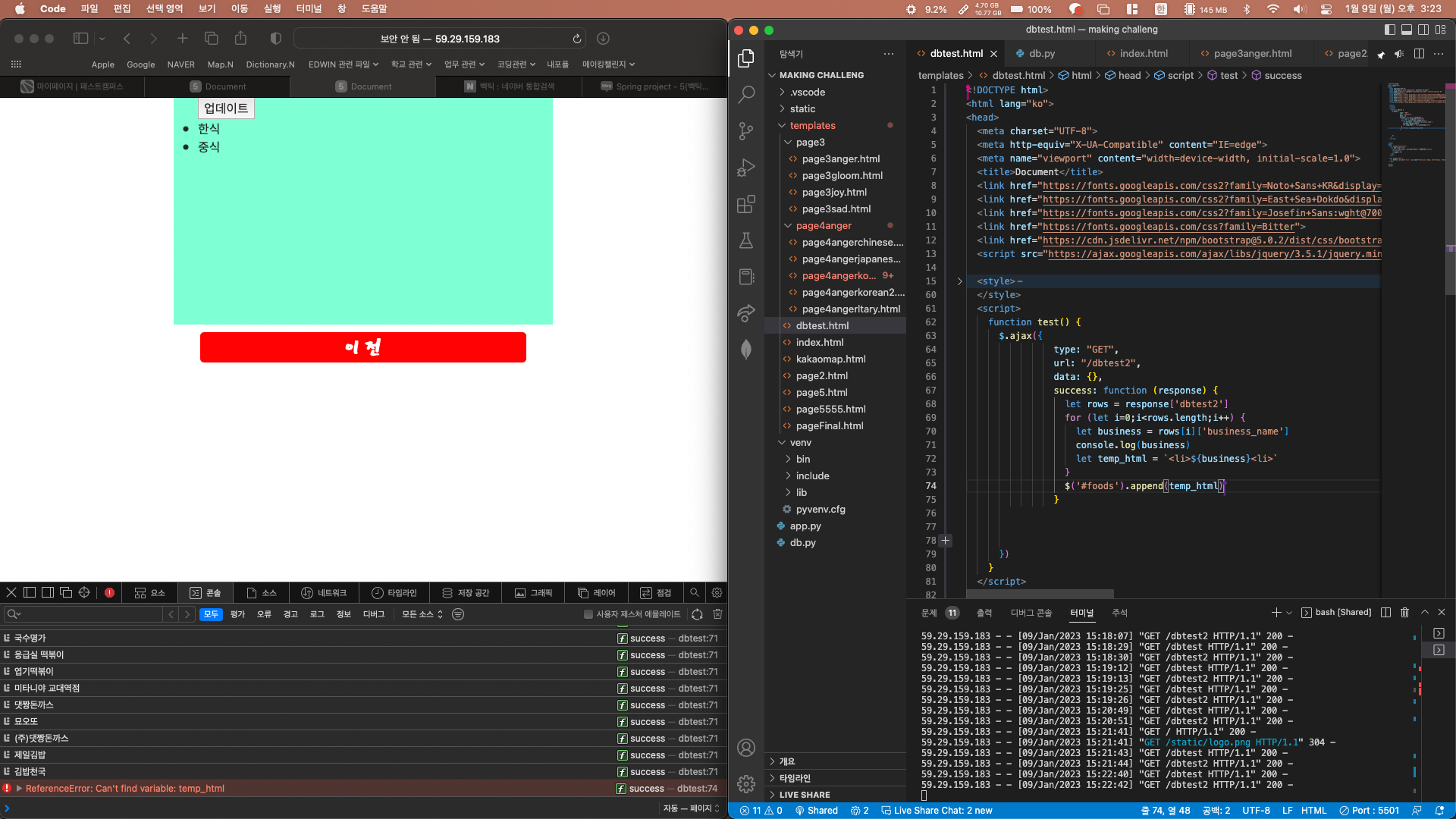
Task: Toggle the Safari sidebar
Action: (x=80, y=39)
